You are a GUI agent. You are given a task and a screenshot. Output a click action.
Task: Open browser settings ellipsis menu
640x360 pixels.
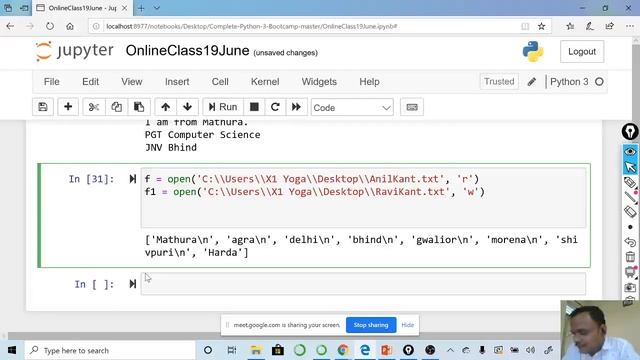coord(630,26)
